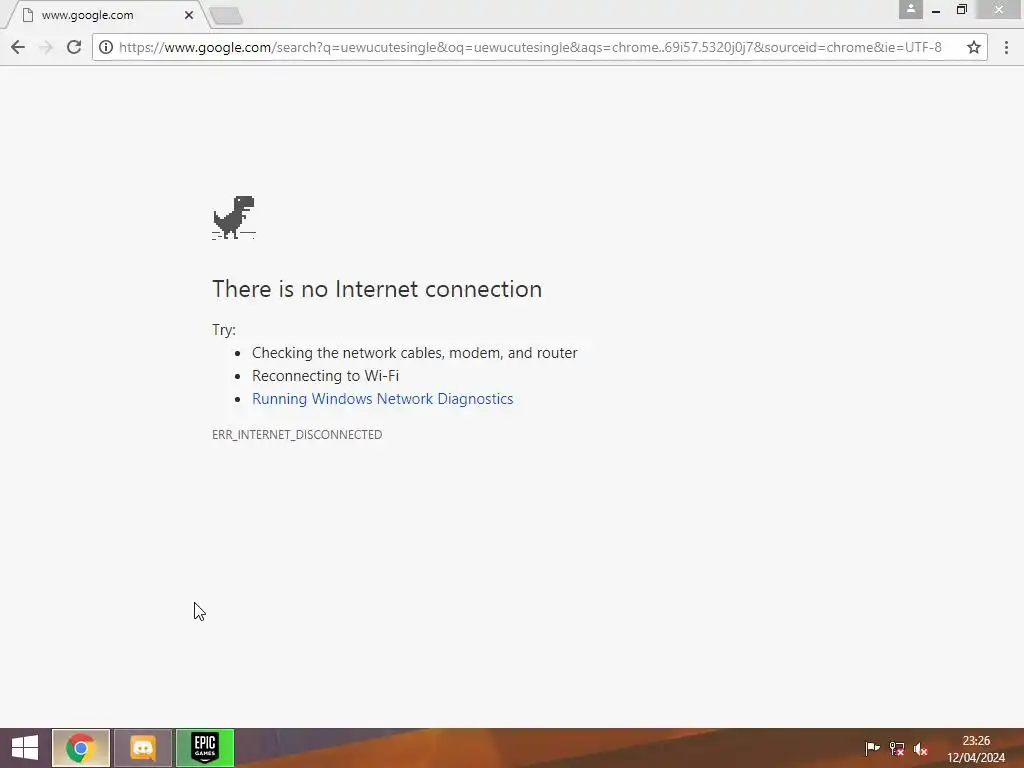Open Action Center flag icon in tray
The height and width of the screenshot is (768, 1024).
(872, 748)
